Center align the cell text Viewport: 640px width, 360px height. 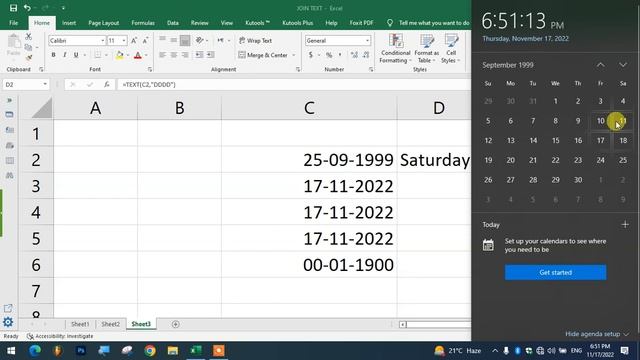click(174, 55)
